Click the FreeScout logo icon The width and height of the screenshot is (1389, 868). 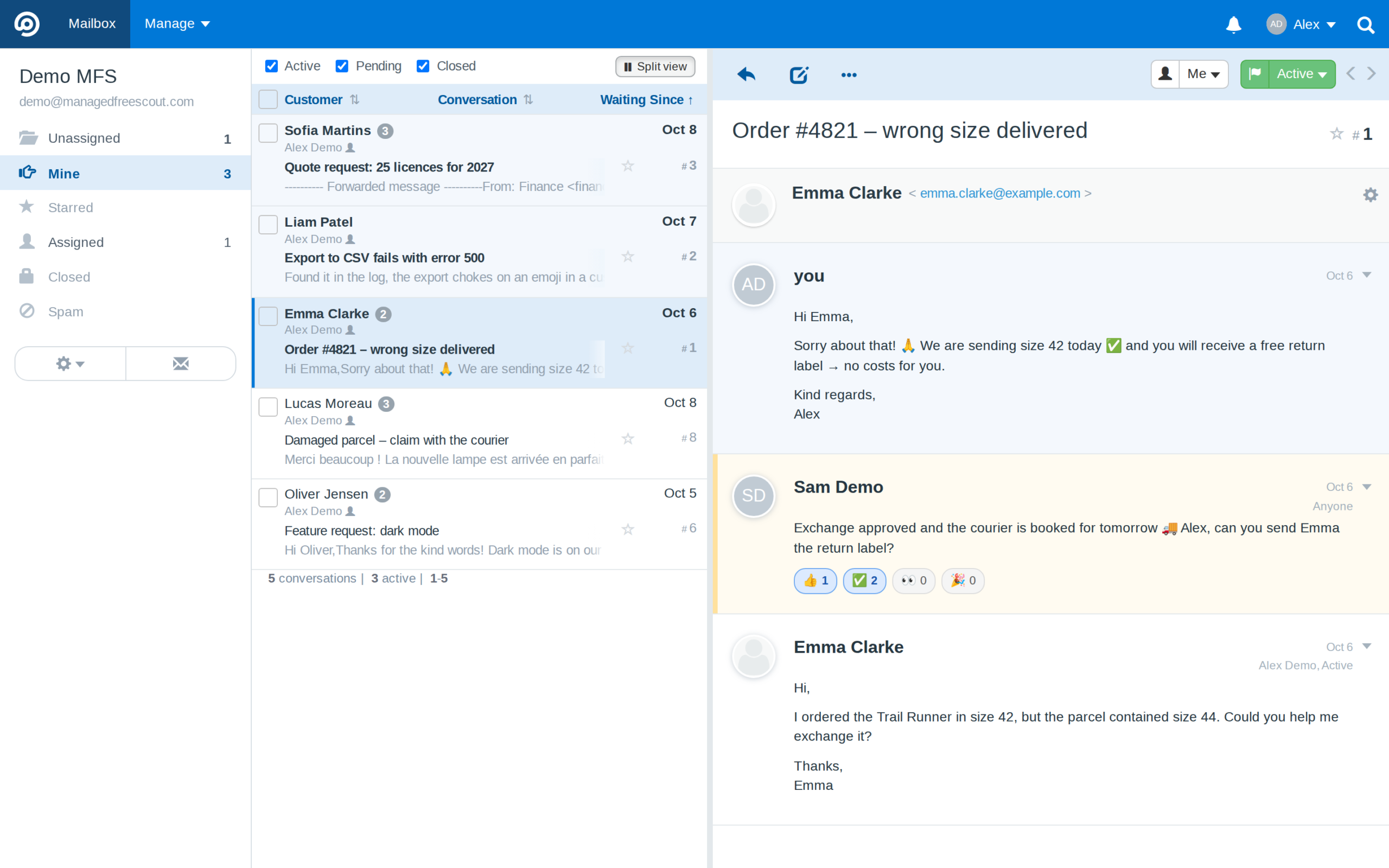point(27,23)
